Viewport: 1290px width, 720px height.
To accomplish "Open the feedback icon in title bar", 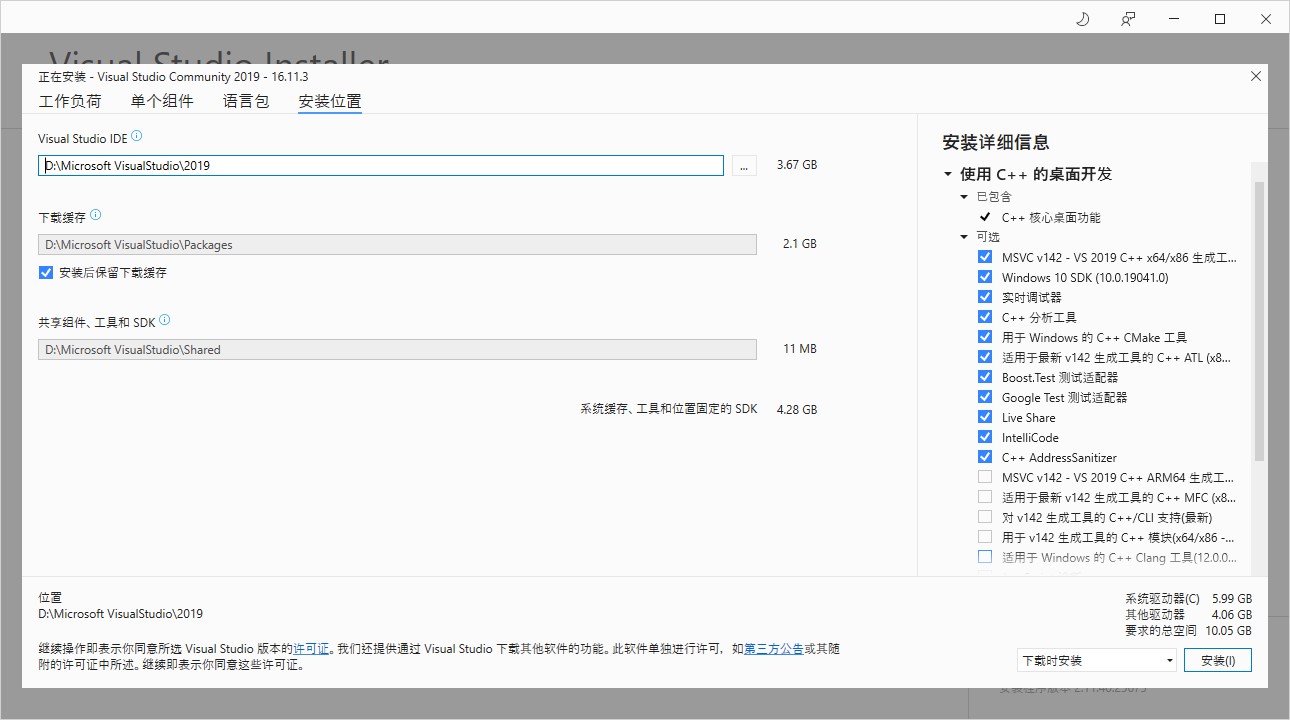I will click(1128, 18).
